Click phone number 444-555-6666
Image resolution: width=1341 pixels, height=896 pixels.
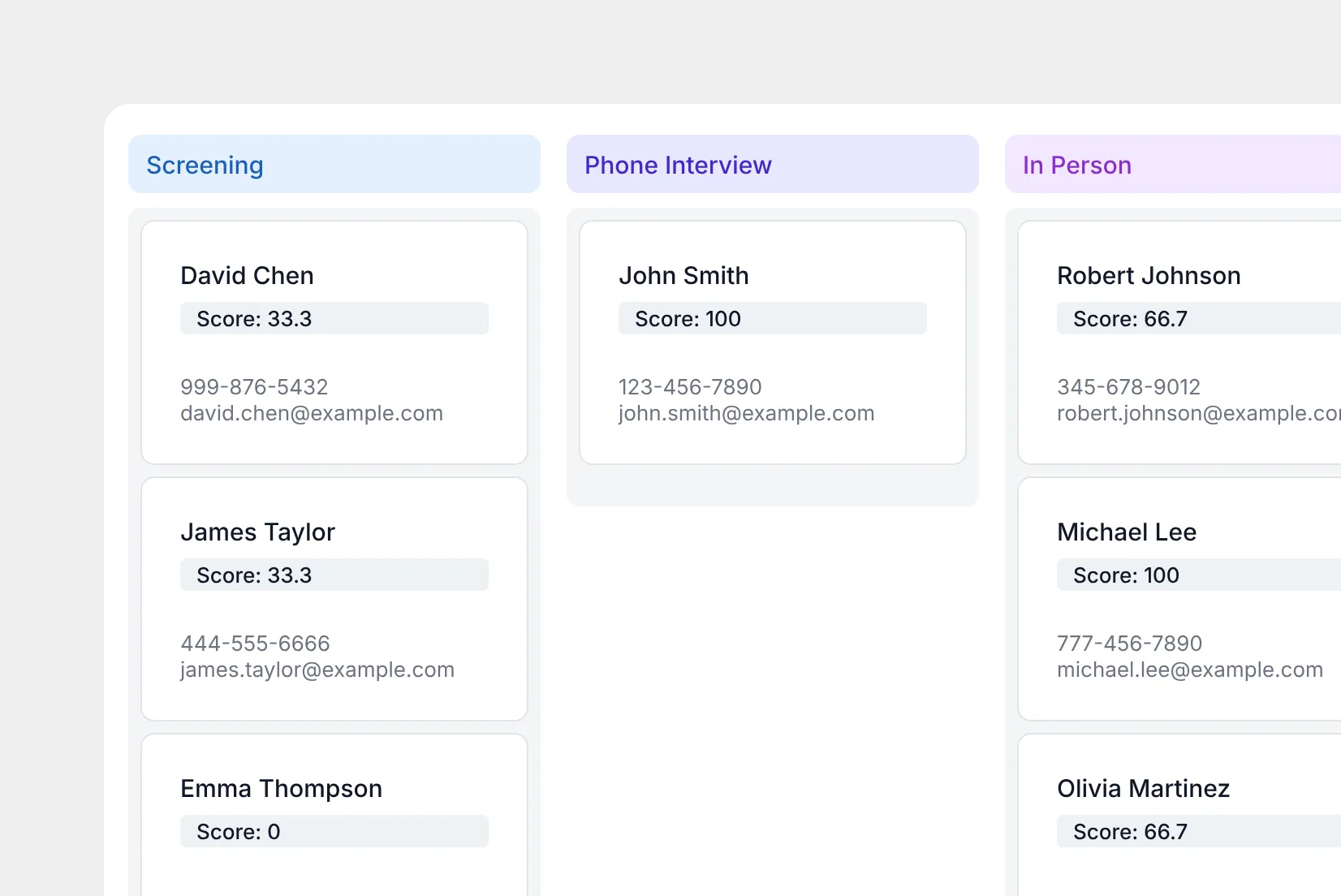click(255, 644)
